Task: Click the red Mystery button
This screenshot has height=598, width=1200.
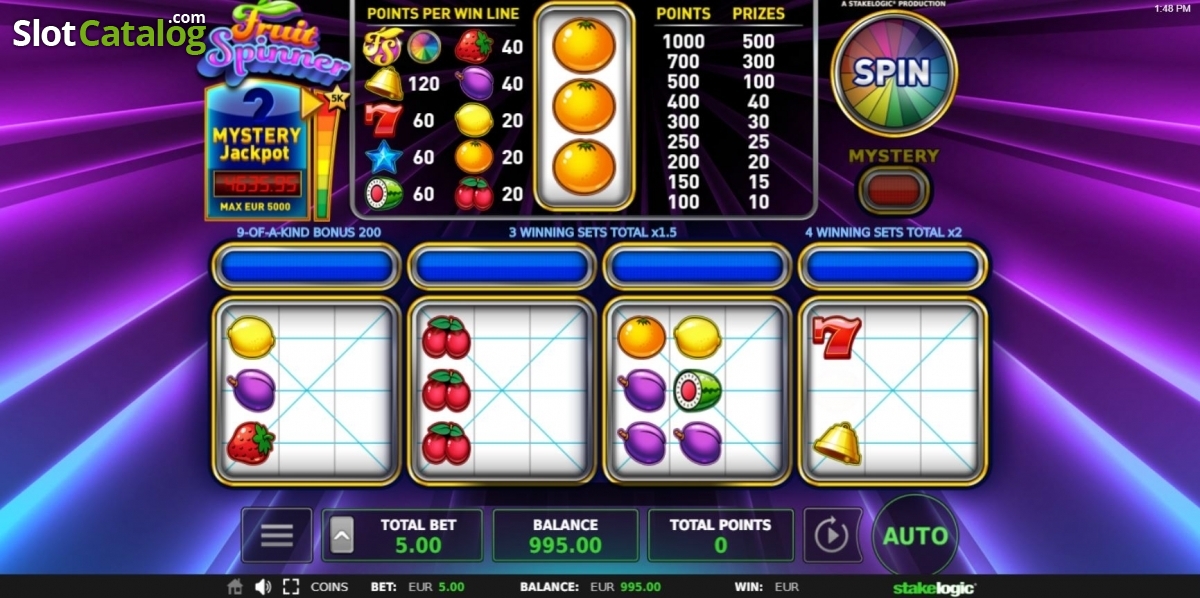Action: point(894,190)
